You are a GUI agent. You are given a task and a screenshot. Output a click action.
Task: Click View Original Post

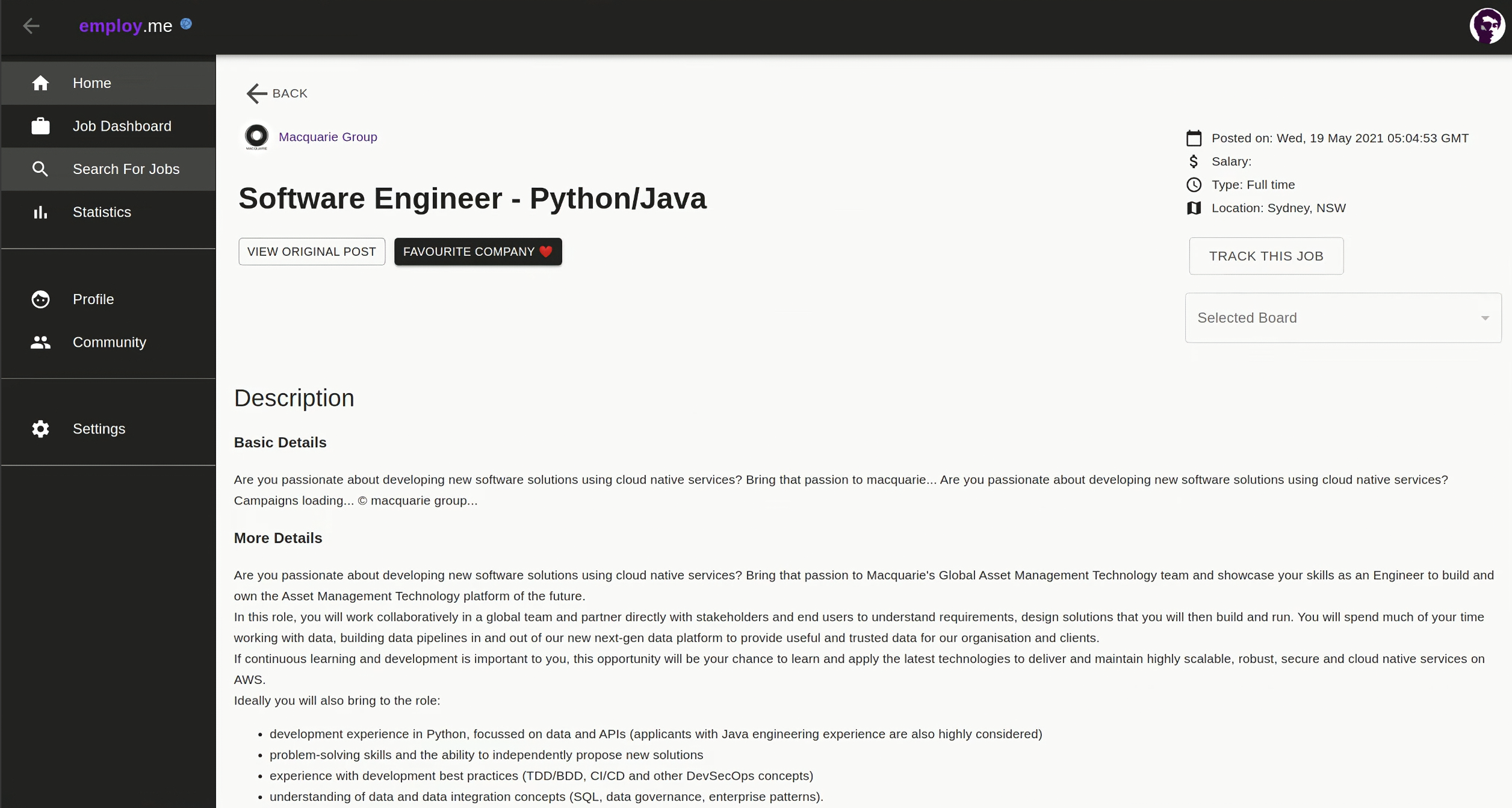click(x=311, y=251)
